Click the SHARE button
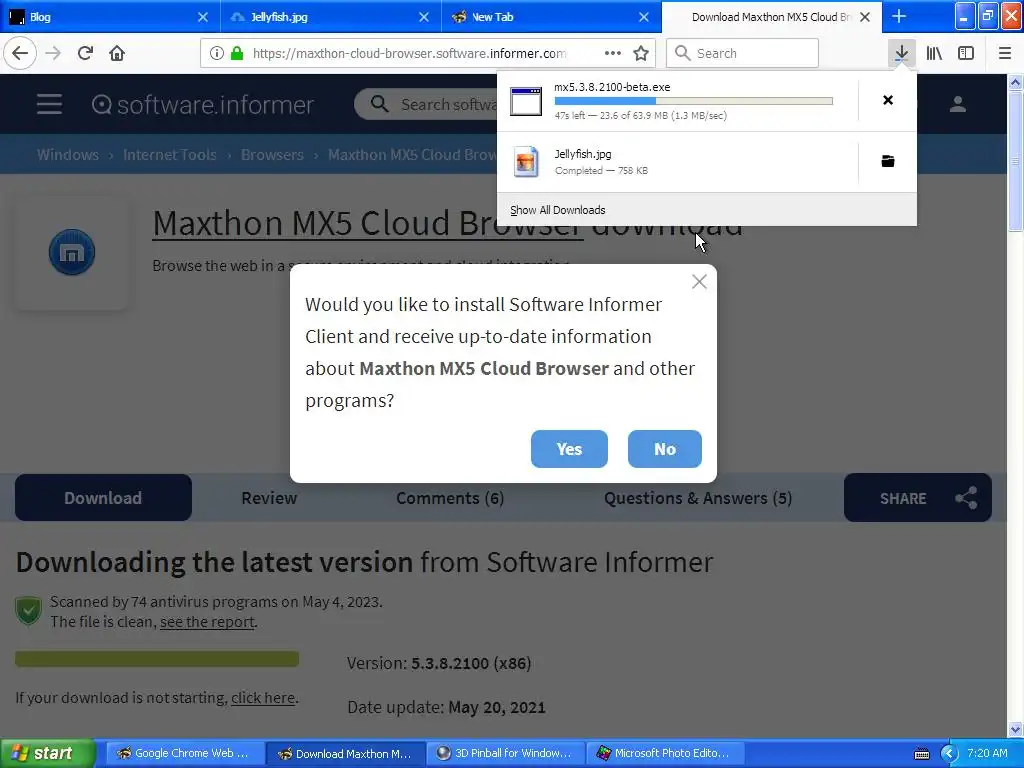Viewport: 1024px width, 768px height. tap(918, 498)
